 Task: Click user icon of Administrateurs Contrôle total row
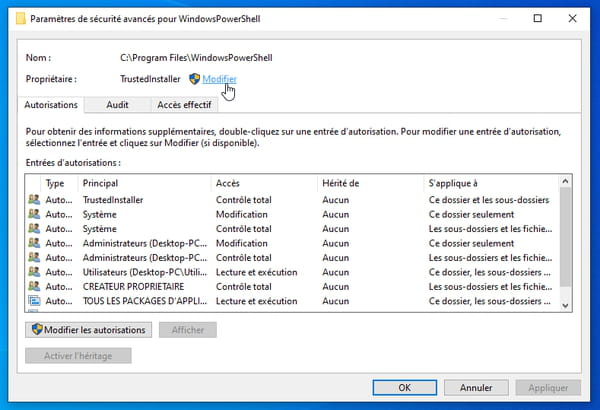(34, 258)
